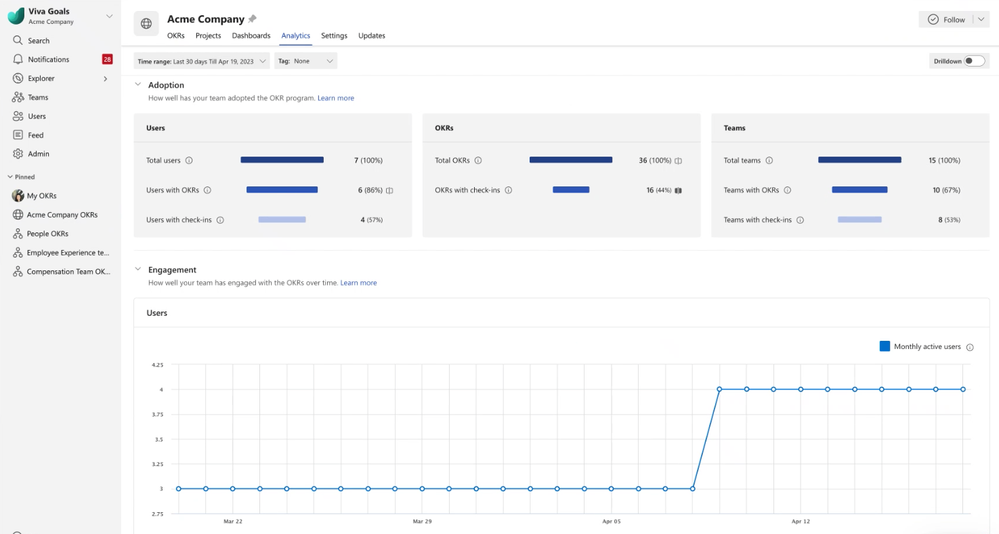This screenshot has width=999, height=534.
Task: Collapse the Engagement section
Action: [x=138, y=269]
